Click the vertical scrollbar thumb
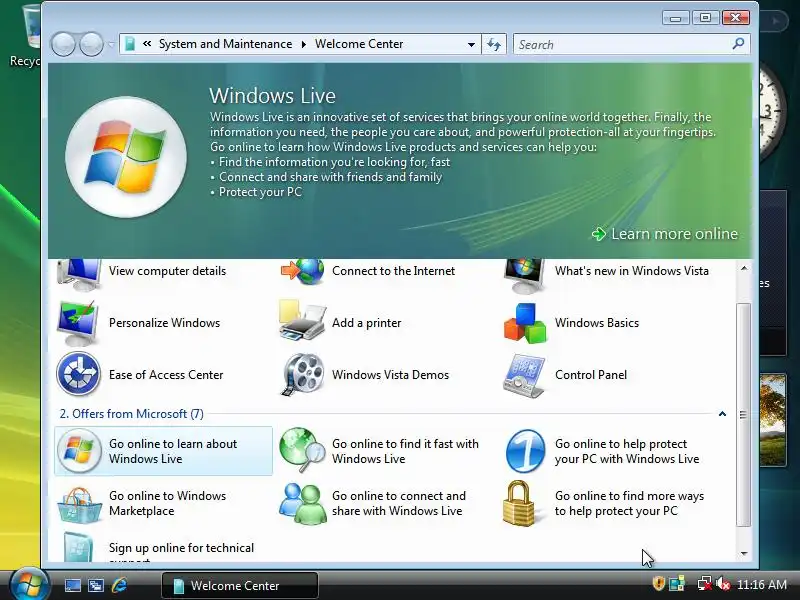Viewport: 800px width, 600px height. click(x=744, y=414)
